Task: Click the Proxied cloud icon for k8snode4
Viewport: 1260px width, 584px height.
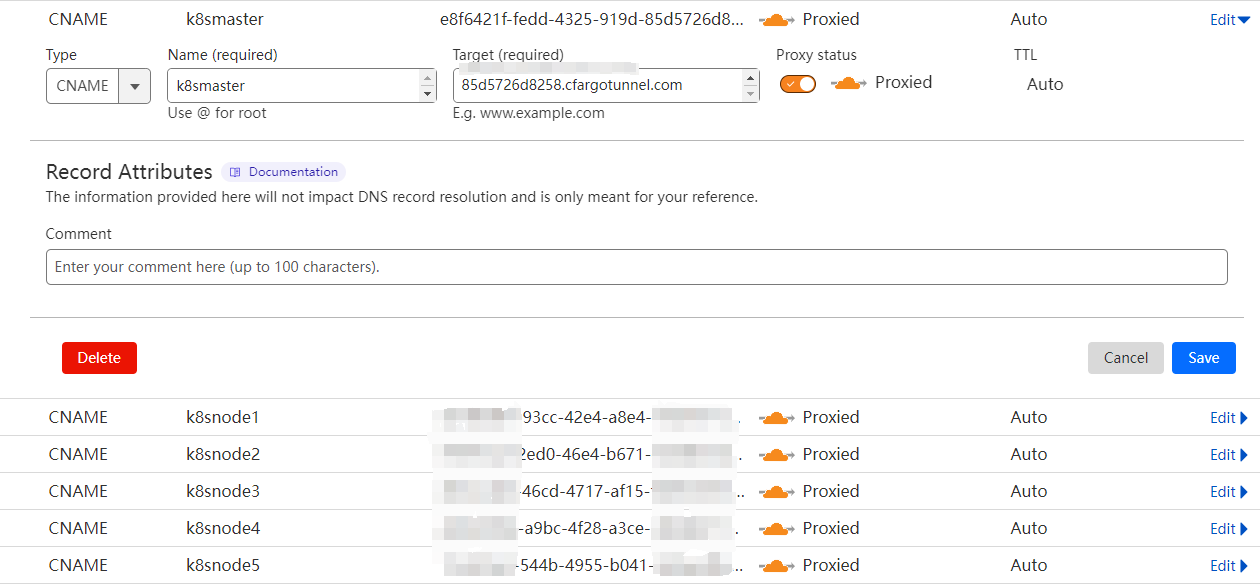Action: [x=775, y=528]
